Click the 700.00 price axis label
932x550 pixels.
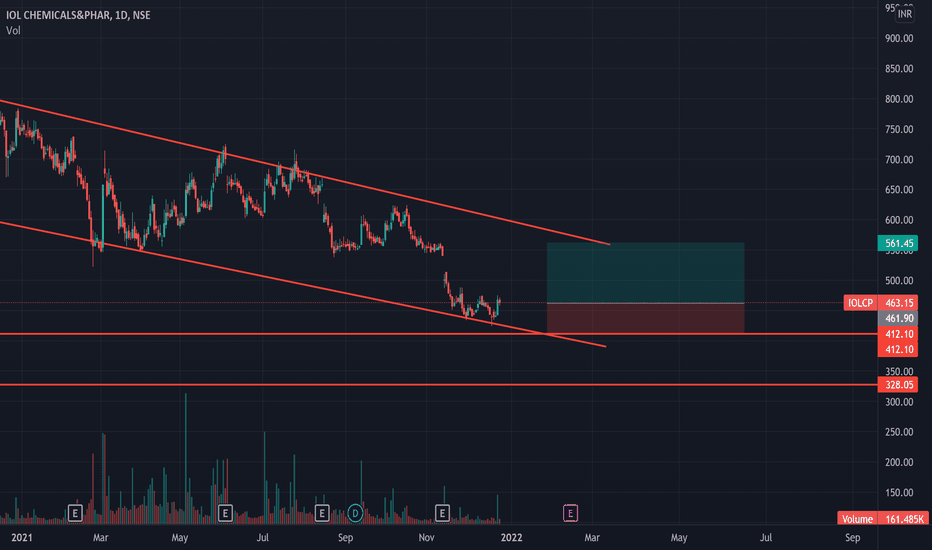coord(899,160)
